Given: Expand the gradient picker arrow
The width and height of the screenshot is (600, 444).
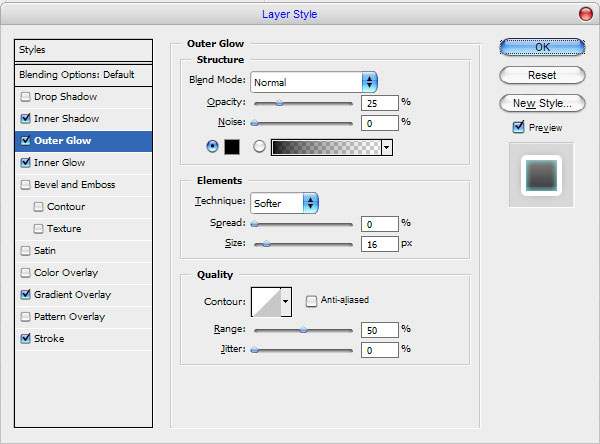Looking at the screenshot, I should click(387, 147).
